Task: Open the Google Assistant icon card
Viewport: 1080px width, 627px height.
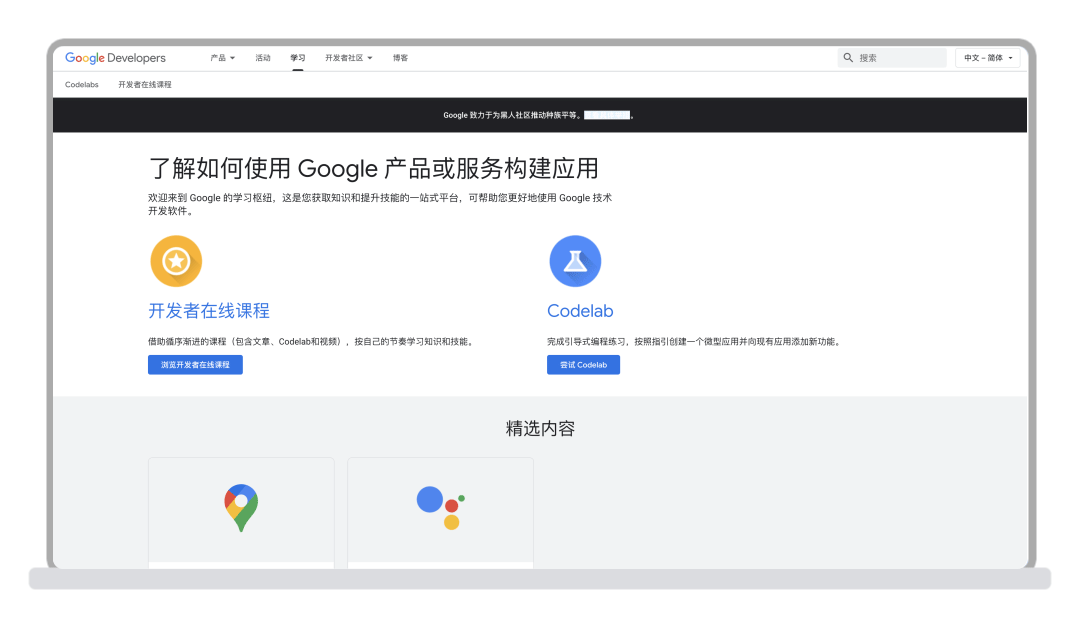Action: coord(440,507)
